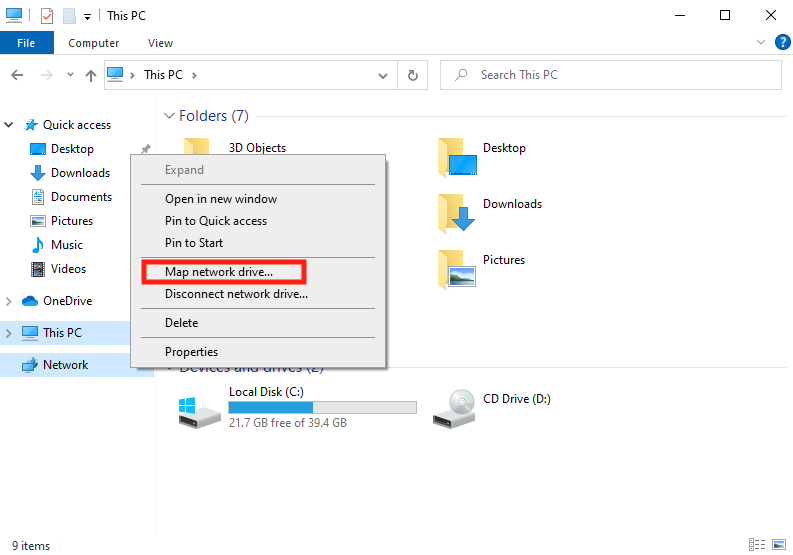This screenshot has width=793, height=555.
Task: Go up one folder level arrow
Action: point(91,75)
